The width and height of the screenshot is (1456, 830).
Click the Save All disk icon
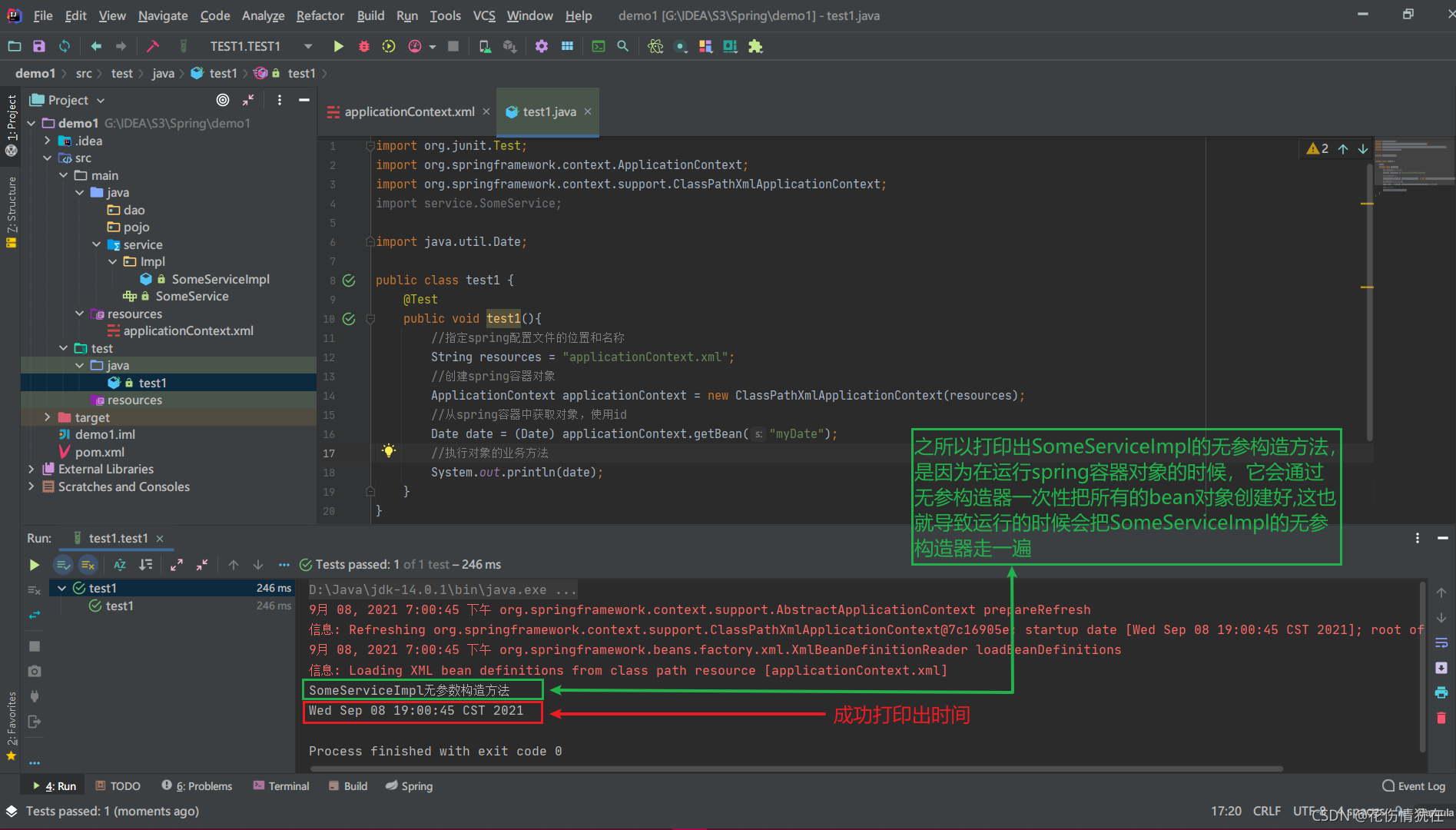pyautogui.click(x=39, y=46)
